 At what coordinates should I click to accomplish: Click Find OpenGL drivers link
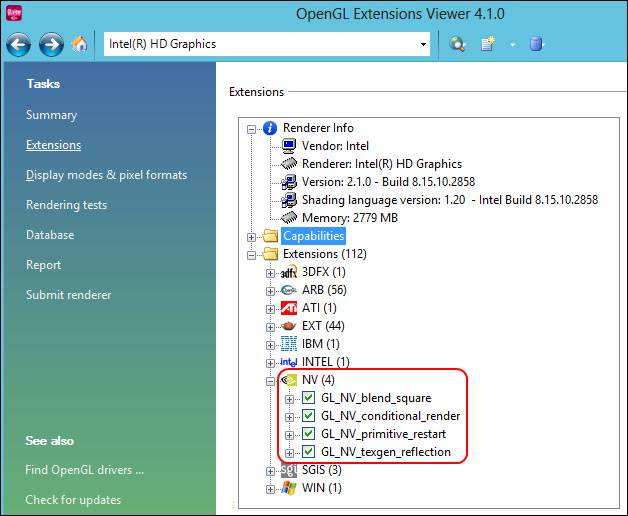click(x=85, y=470)
